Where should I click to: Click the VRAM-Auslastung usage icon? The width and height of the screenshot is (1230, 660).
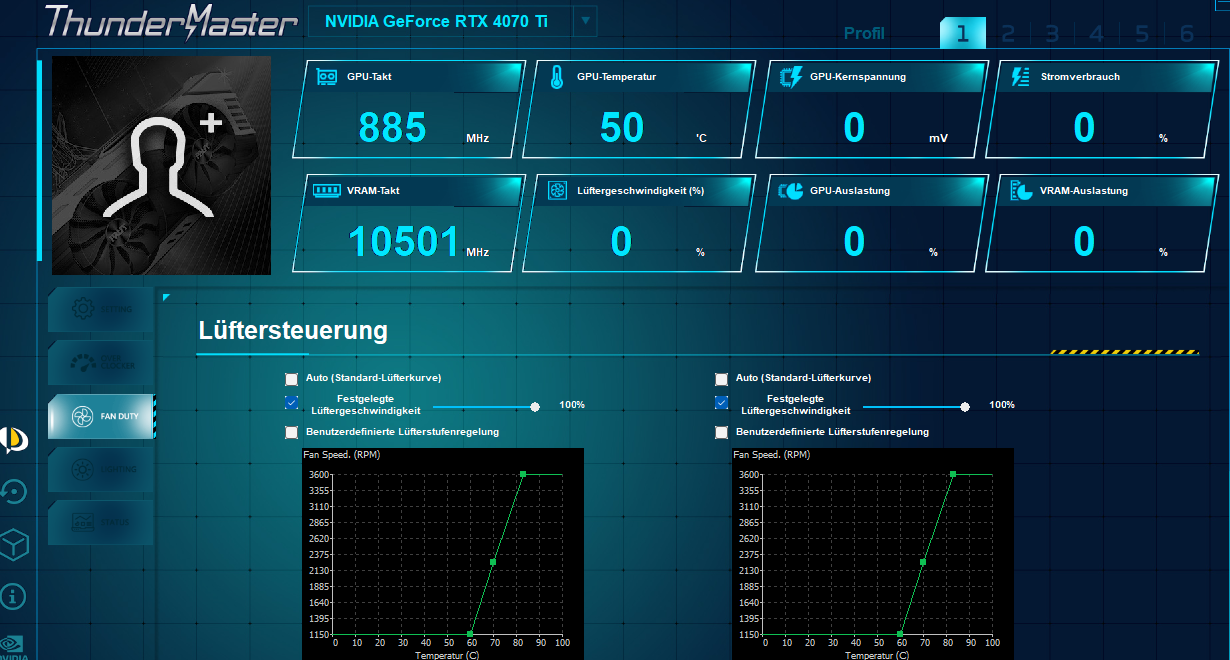click(1021, 191)
